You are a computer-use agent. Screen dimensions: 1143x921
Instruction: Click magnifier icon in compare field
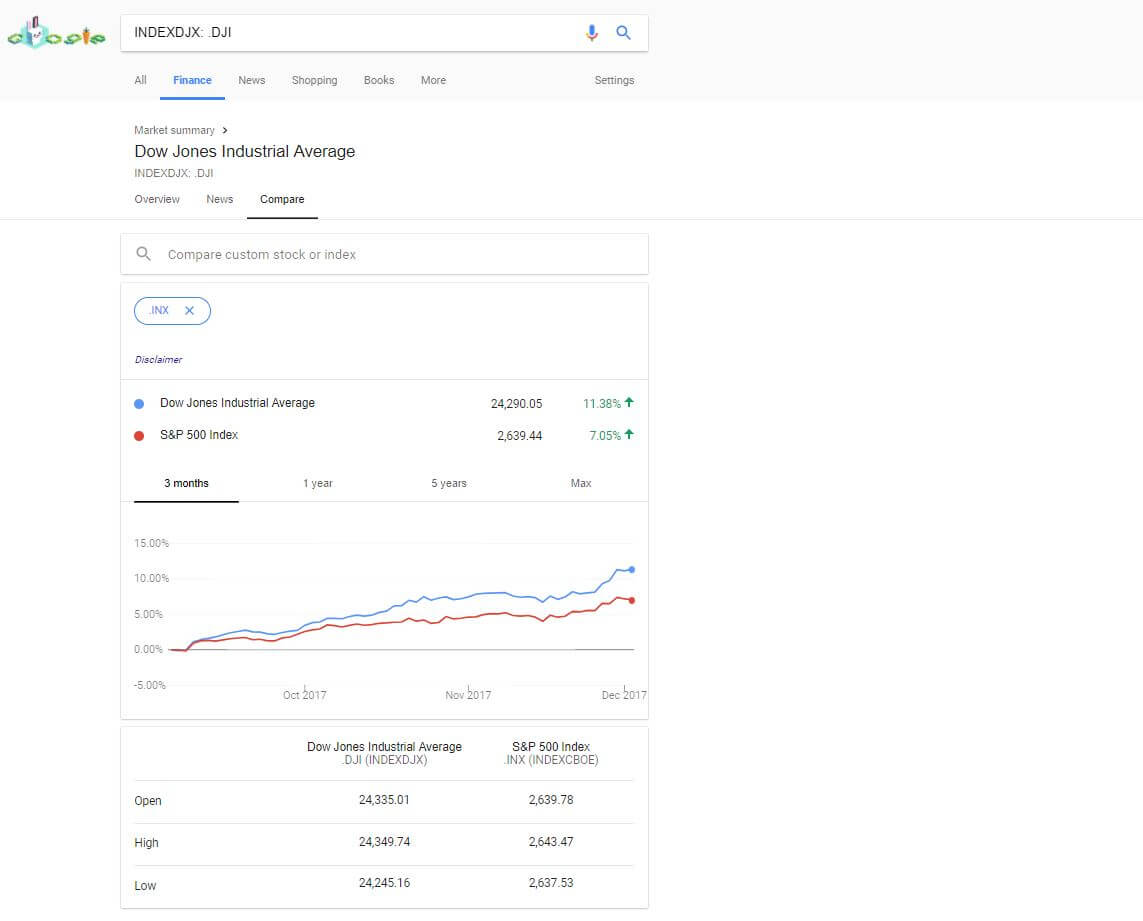tap(144, 254)
